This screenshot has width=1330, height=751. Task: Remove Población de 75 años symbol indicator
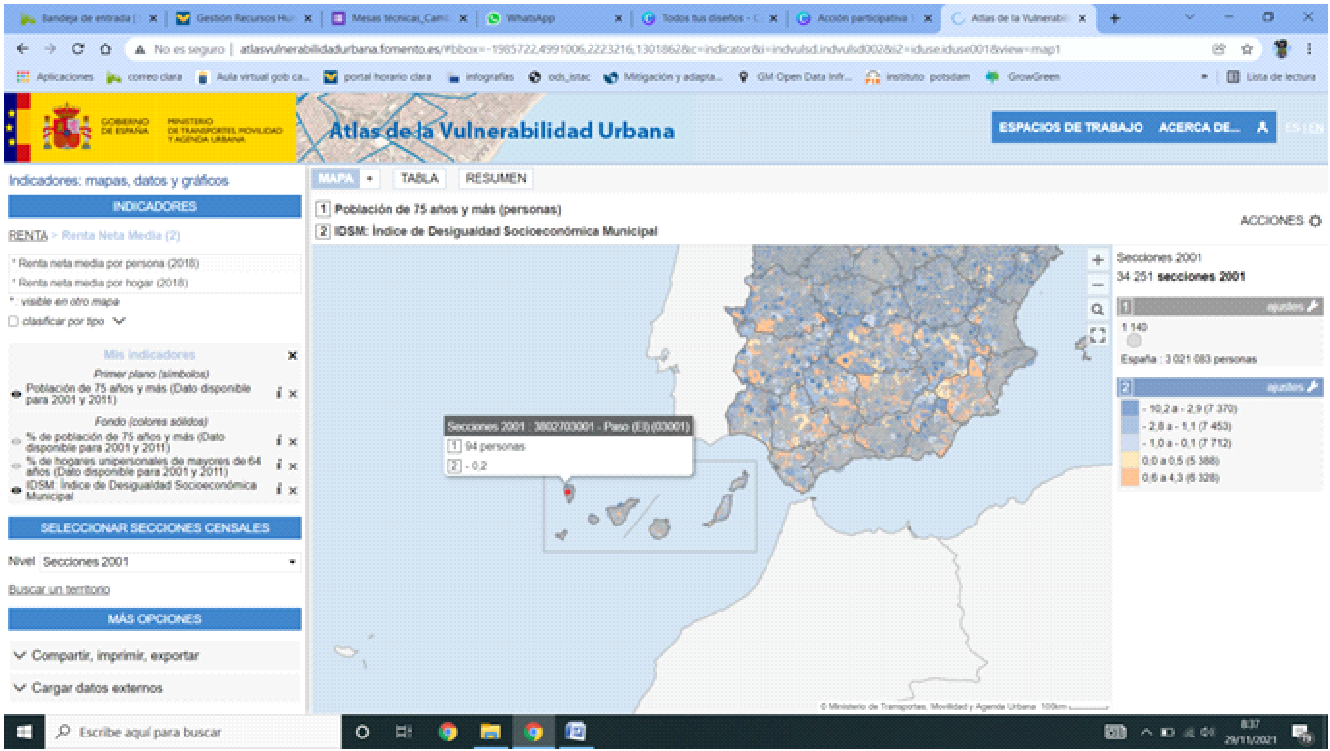point(293,394)
